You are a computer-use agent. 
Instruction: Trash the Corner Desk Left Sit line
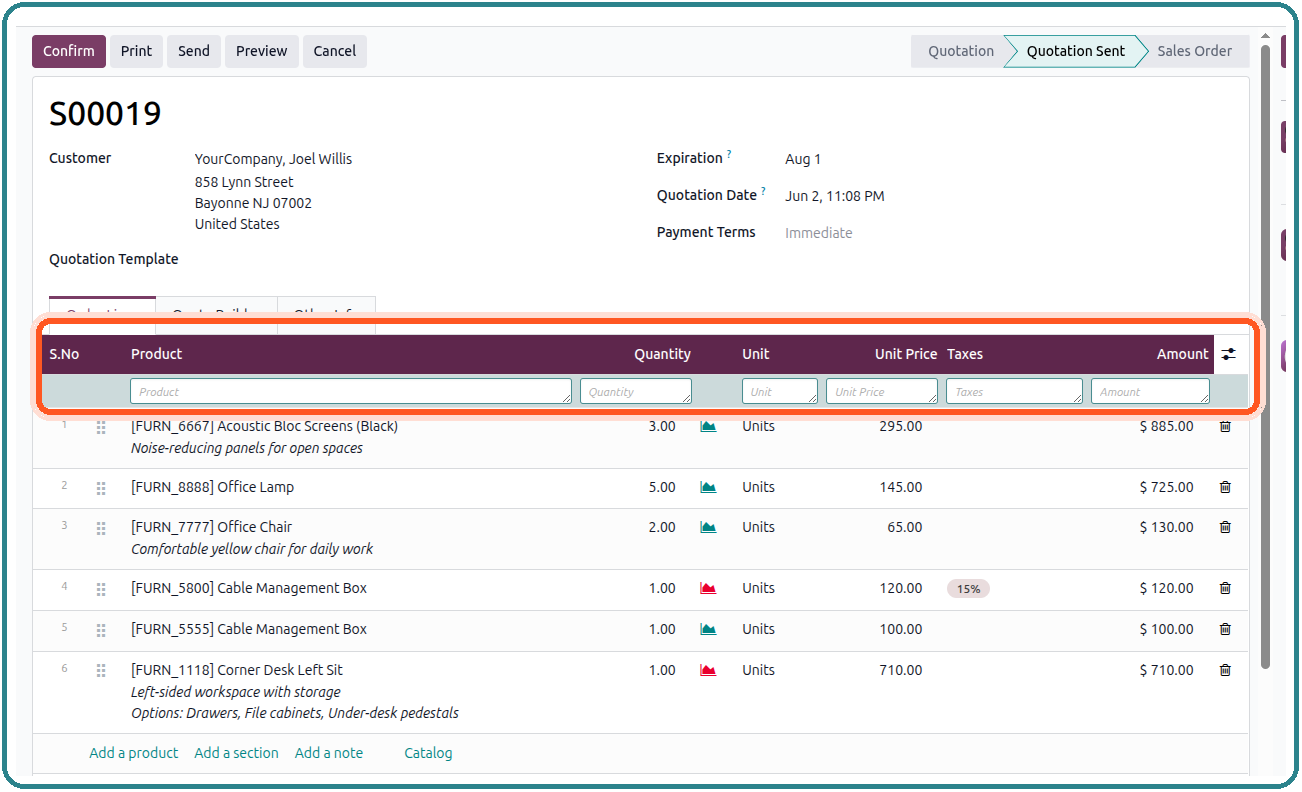[1225, 671]
